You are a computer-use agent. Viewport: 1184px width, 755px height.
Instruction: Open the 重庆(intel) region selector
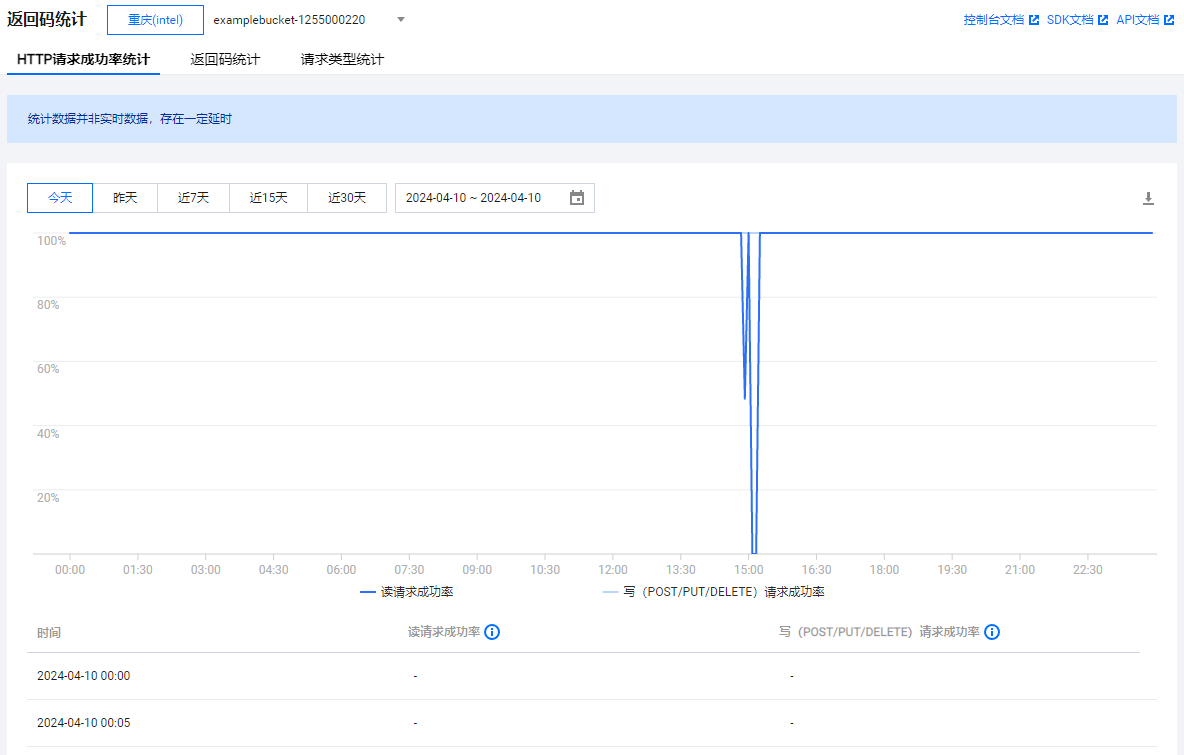pyautogui.click(x=155, y=20)
